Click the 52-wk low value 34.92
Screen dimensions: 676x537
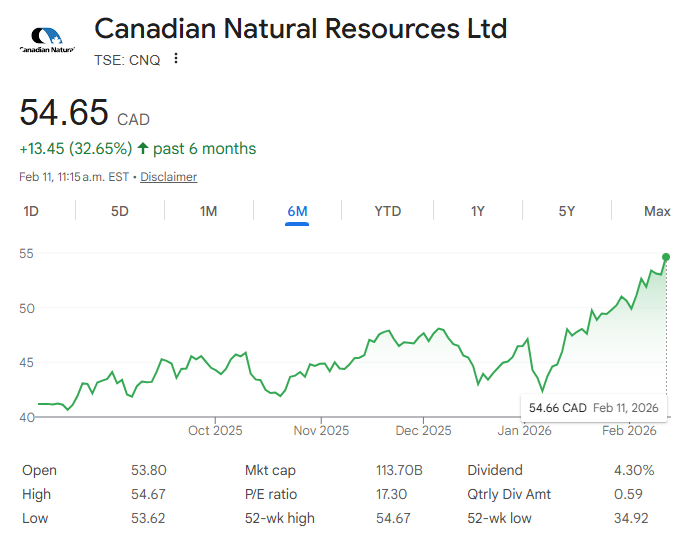632,518
